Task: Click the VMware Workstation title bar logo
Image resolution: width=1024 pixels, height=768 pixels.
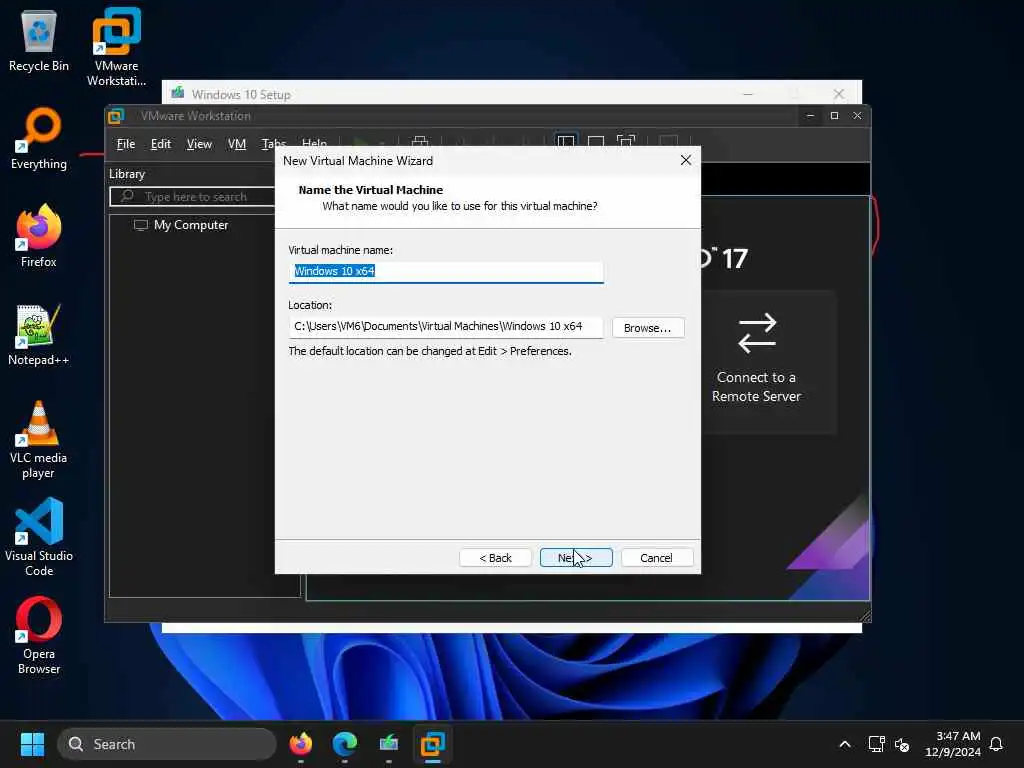Action: [116, 116]
